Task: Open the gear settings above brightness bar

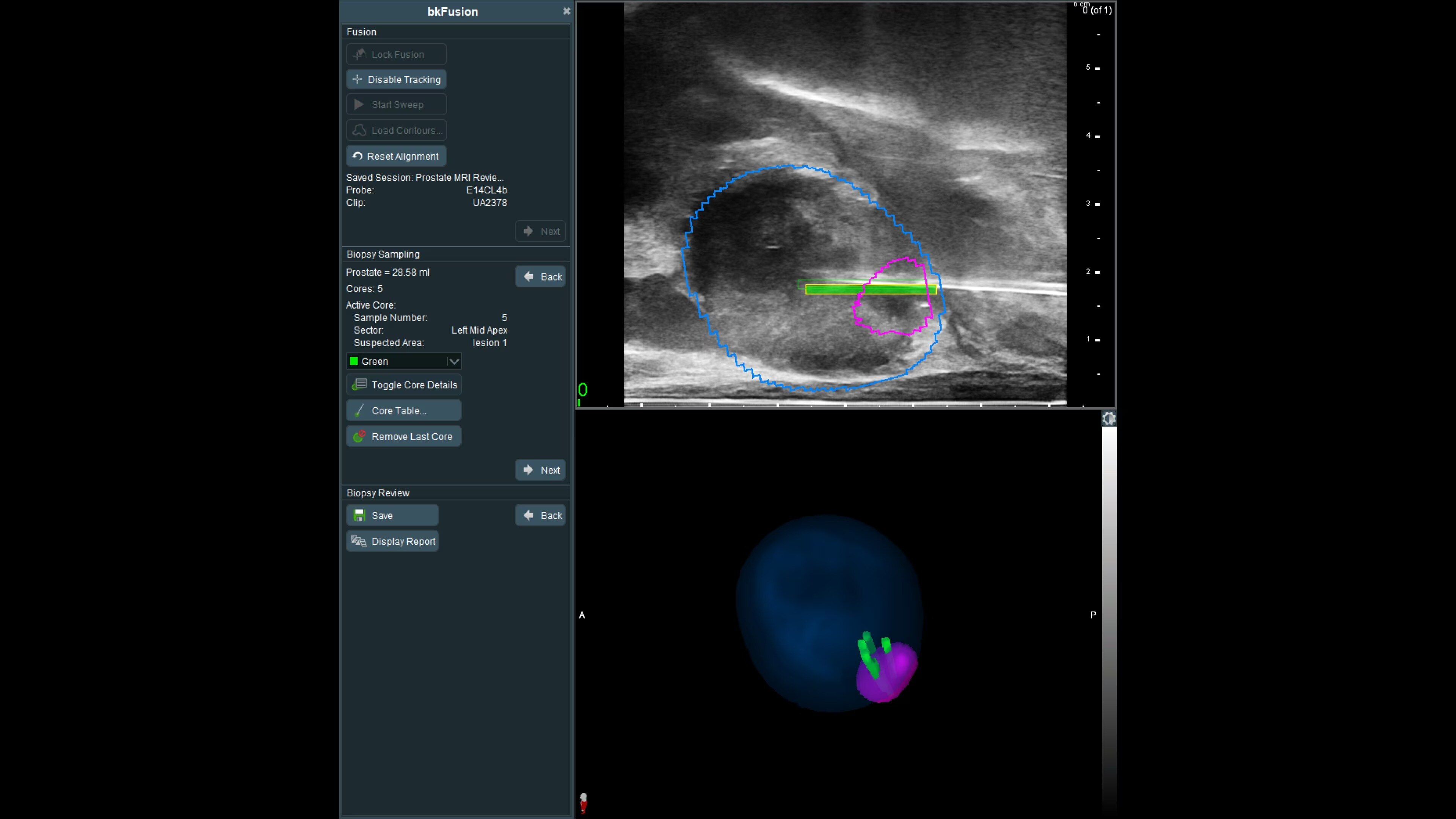Action: tap(1108, 419)
